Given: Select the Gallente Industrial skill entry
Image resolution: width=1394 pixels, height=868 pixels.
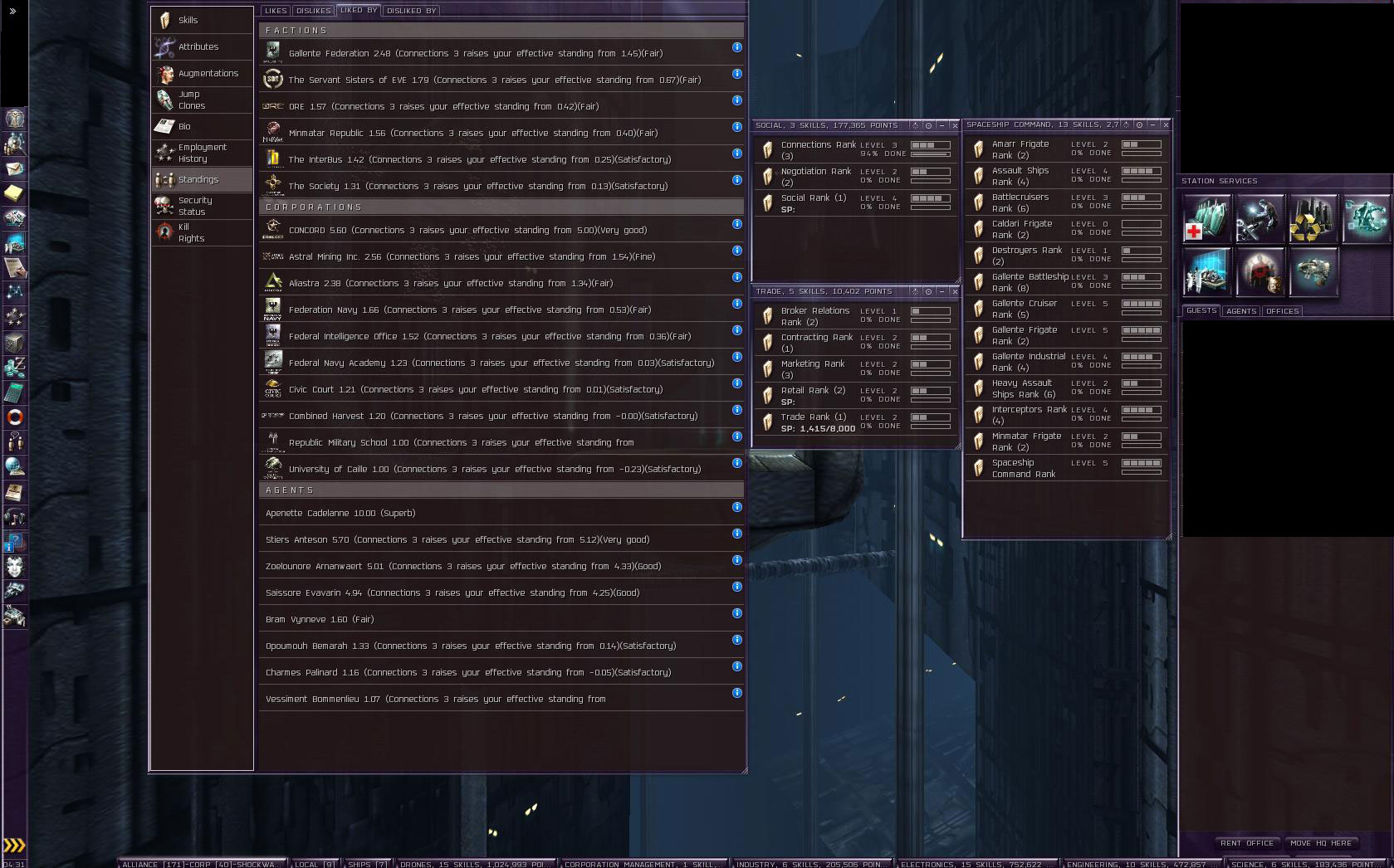Looking at the screenshot, I should point(1066,362).
